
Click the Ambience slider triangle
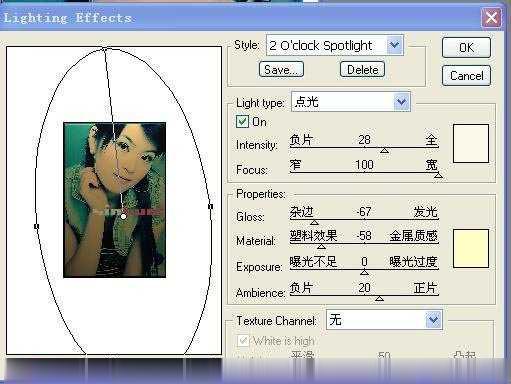379,298
